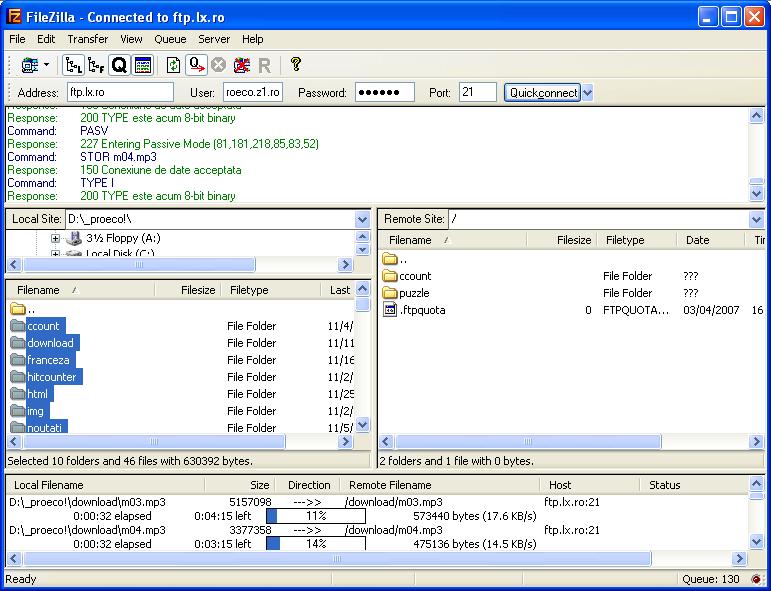Screen dimensions: 771x591
Task: Toggle the transfer queue display (Q)
Action: pos(119,65)
